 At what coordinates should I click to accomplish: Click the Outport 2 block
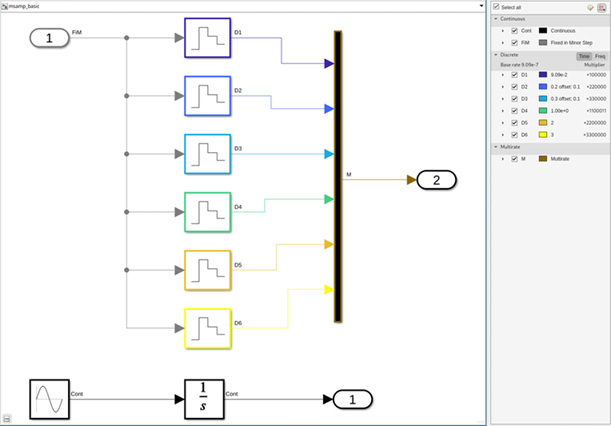[x=436, y=180]
